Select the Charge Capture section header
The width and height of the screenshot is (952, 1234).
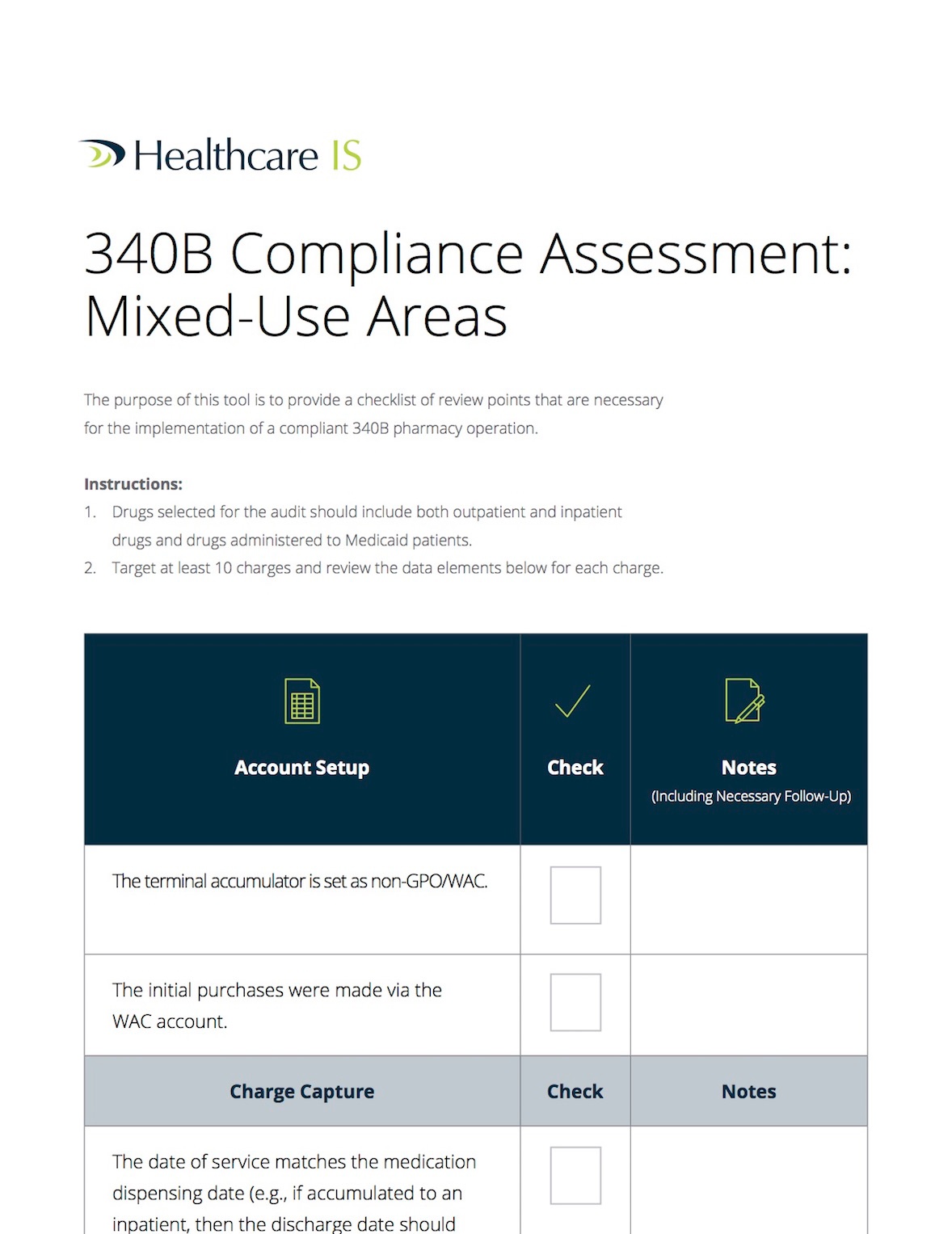(x=301, y=1092)
